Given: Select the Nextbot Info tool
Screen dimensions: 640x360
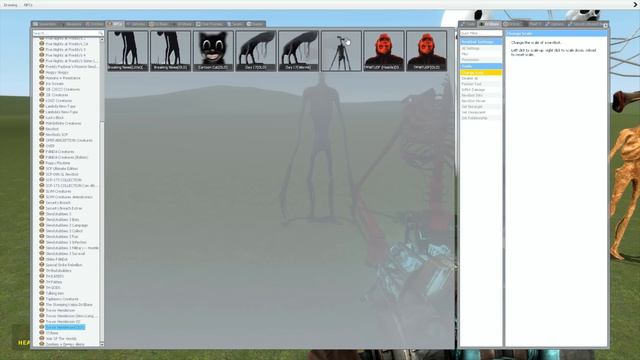Looking at the screenshot, I should pos(481,95).
